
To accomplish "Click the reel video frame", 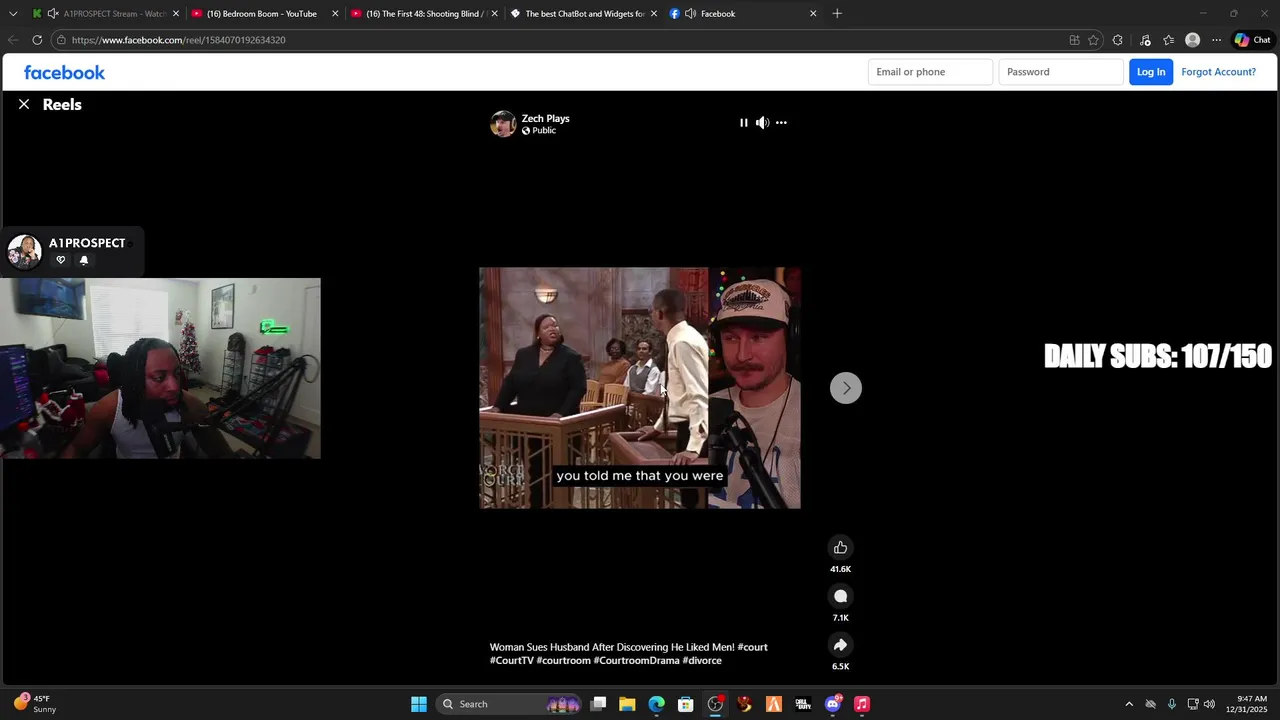I will pyautogui.click(x=640, y=388).
